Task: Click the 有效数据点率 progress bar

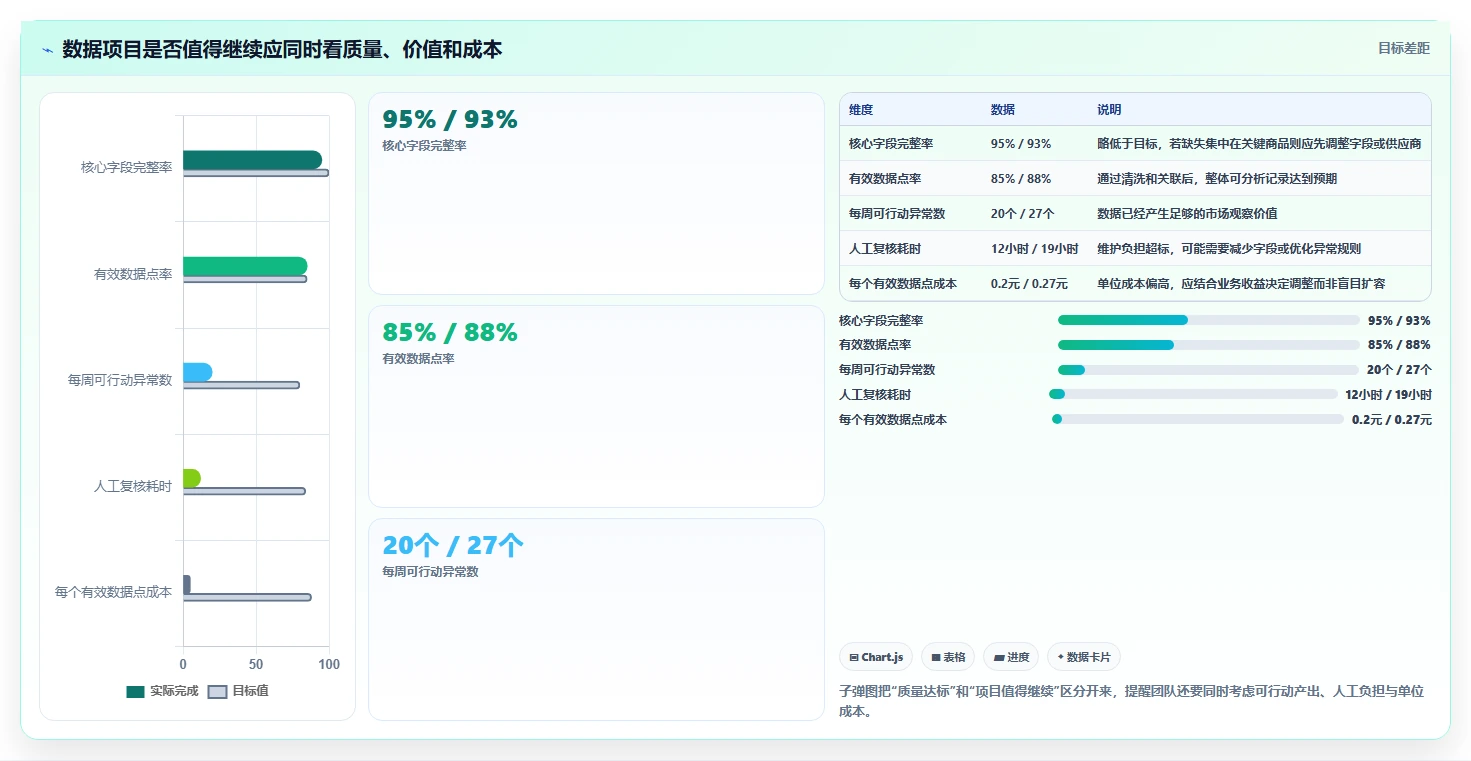Action: tap(1209, 345)
